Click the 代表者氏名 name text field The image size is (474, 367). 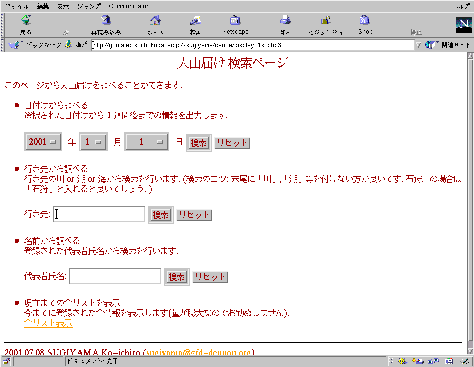(115, 276)
